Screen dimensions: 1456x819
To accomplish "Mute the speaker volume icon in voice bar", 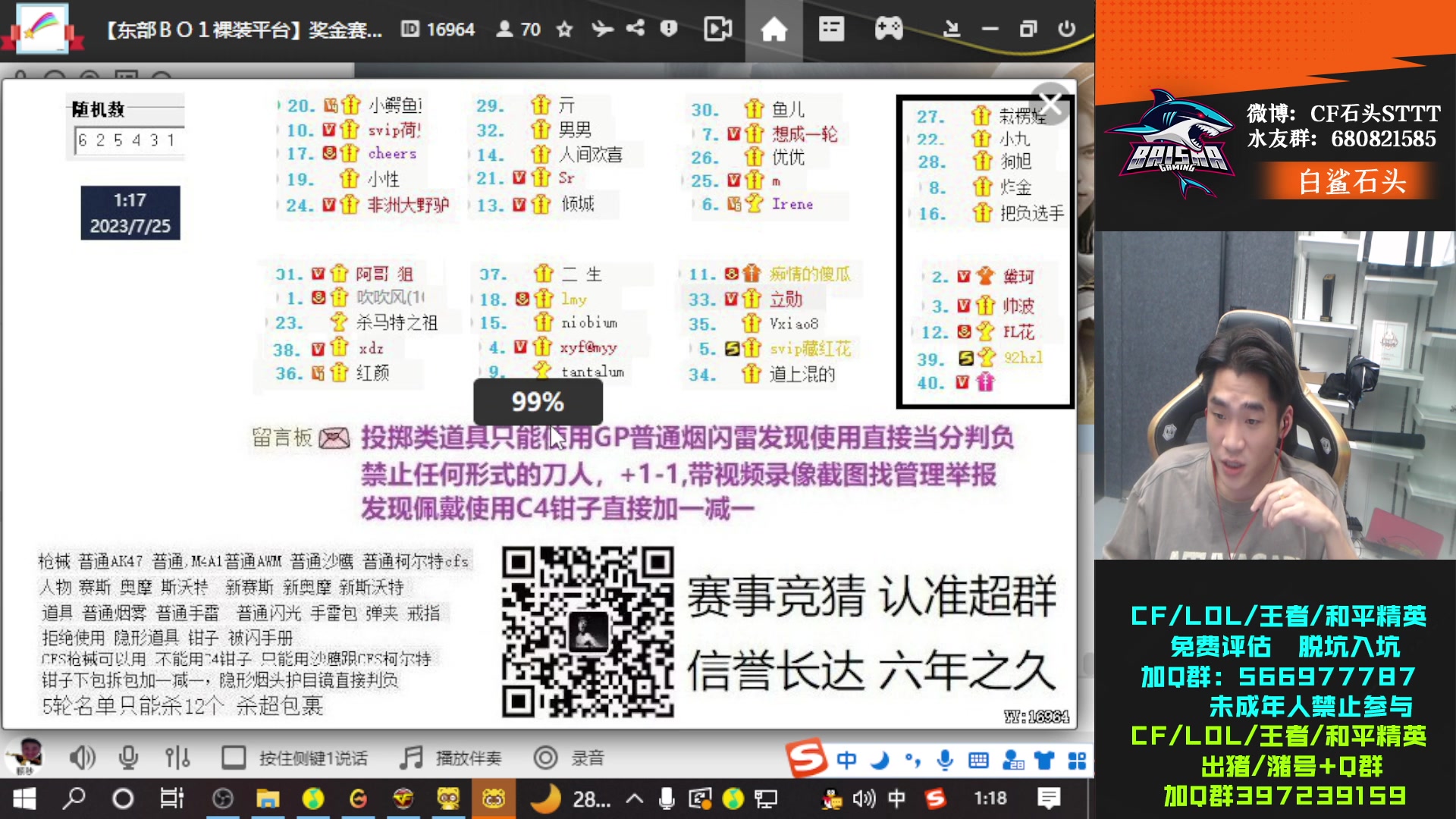I will [82, 758].
